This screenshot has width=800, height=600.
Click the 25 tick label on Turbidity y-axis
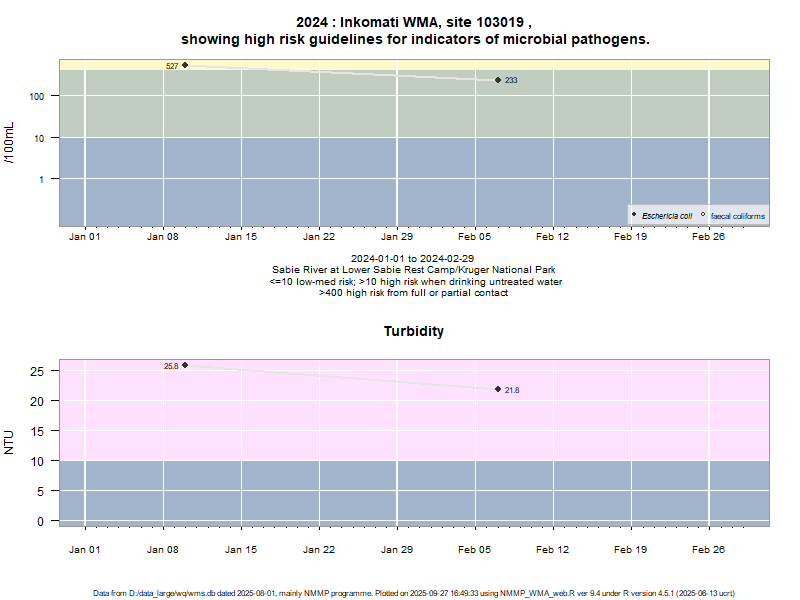(38, 371)
